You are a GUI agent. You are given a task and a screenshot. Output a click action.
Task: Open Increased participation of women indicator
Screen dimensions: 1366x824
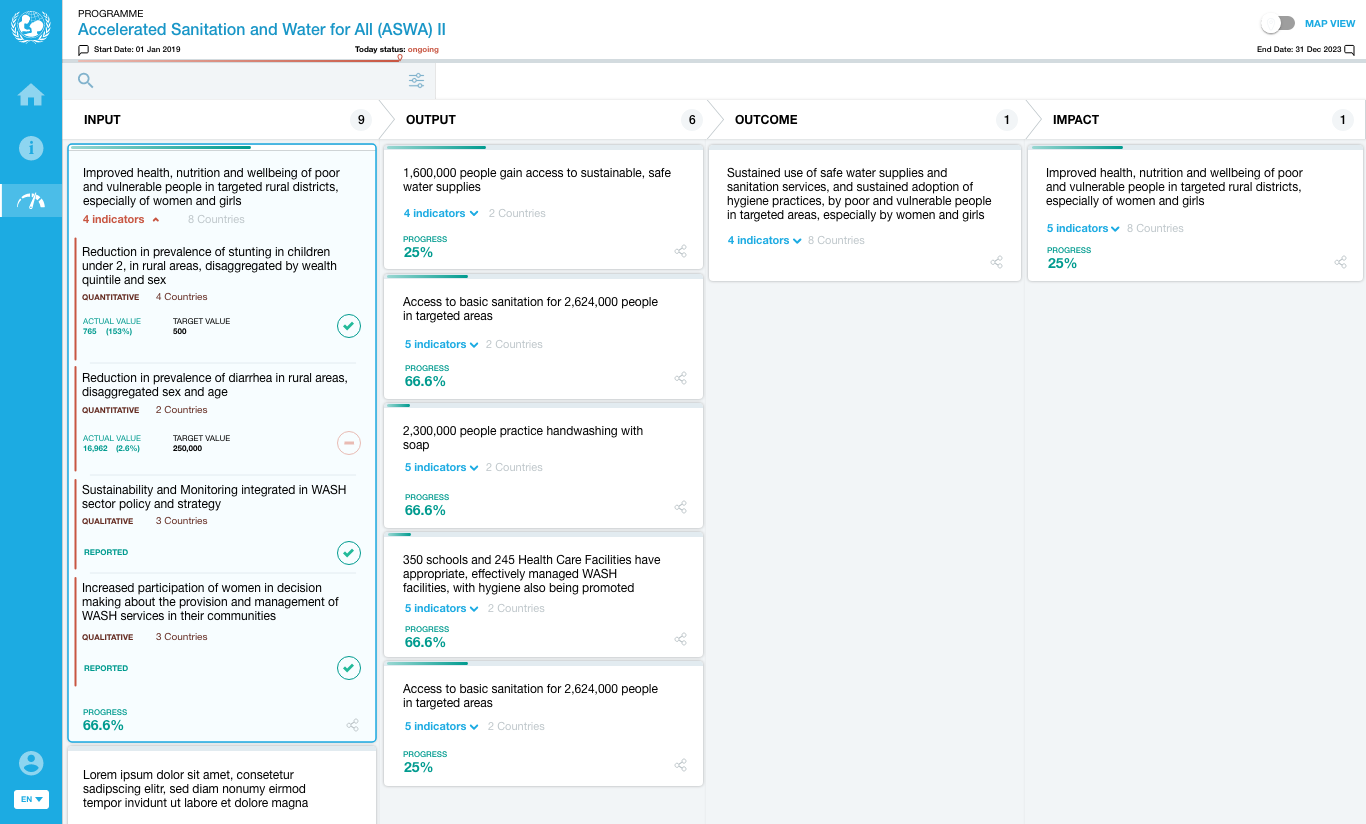[x=210, y=602]
